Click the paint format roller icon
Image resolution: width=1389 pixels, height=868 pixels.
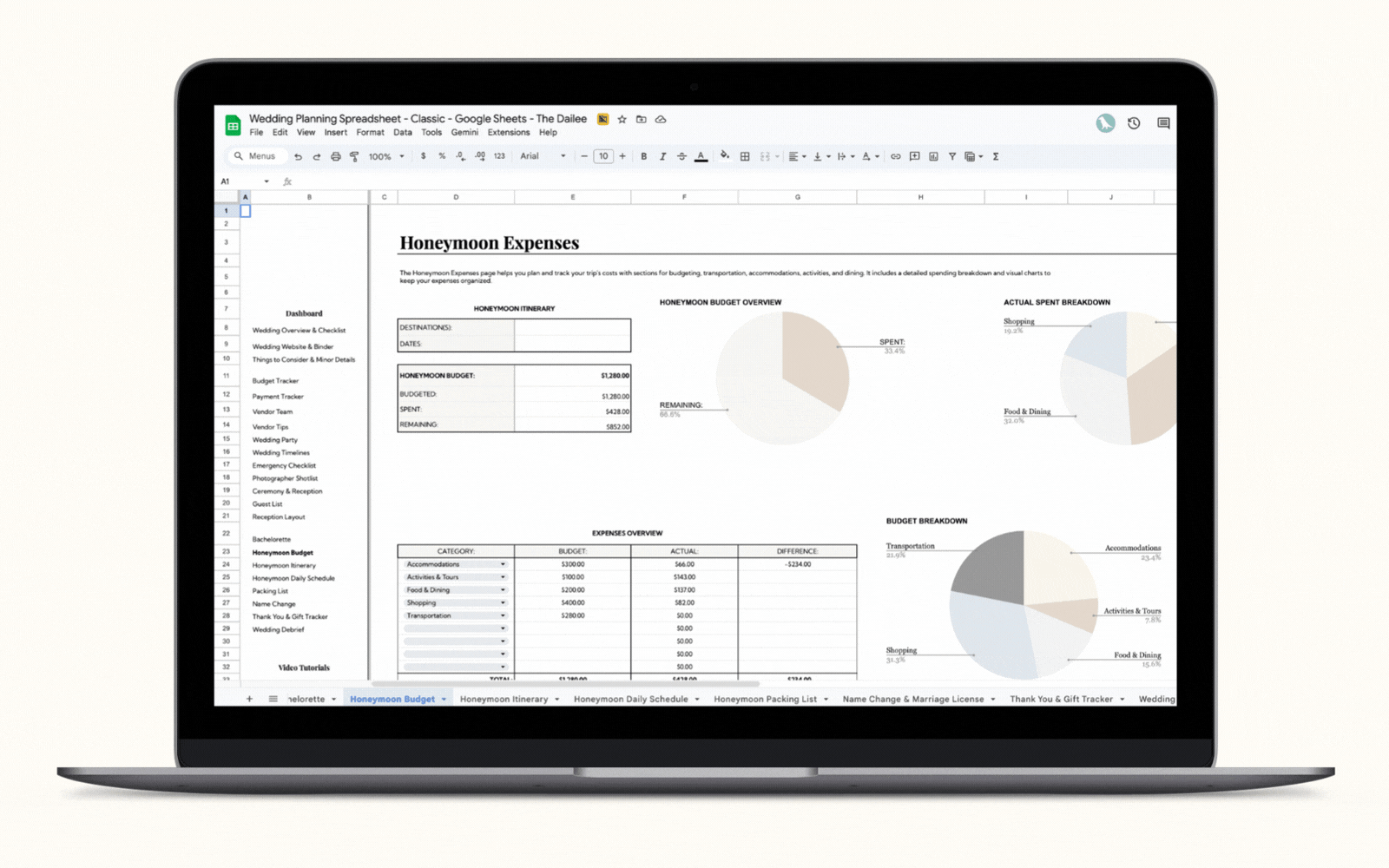coord(354,157)
